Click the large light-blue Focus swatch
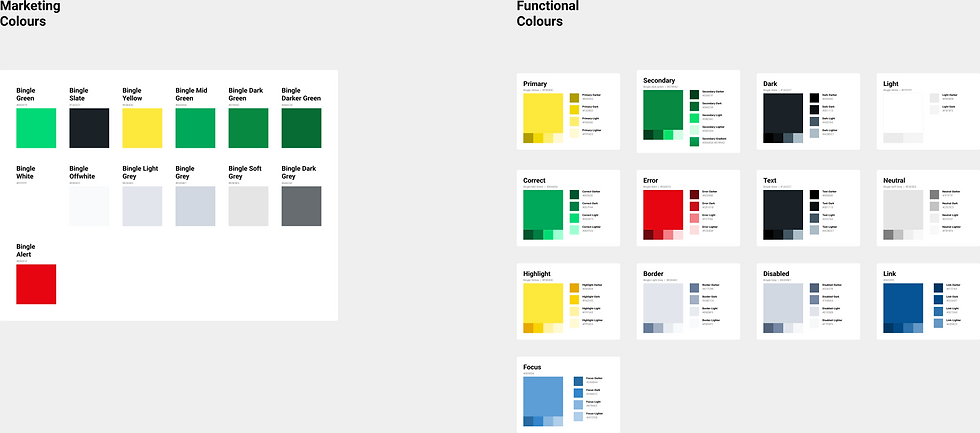This screenshot has height=433, width=980. coord(542,396)
